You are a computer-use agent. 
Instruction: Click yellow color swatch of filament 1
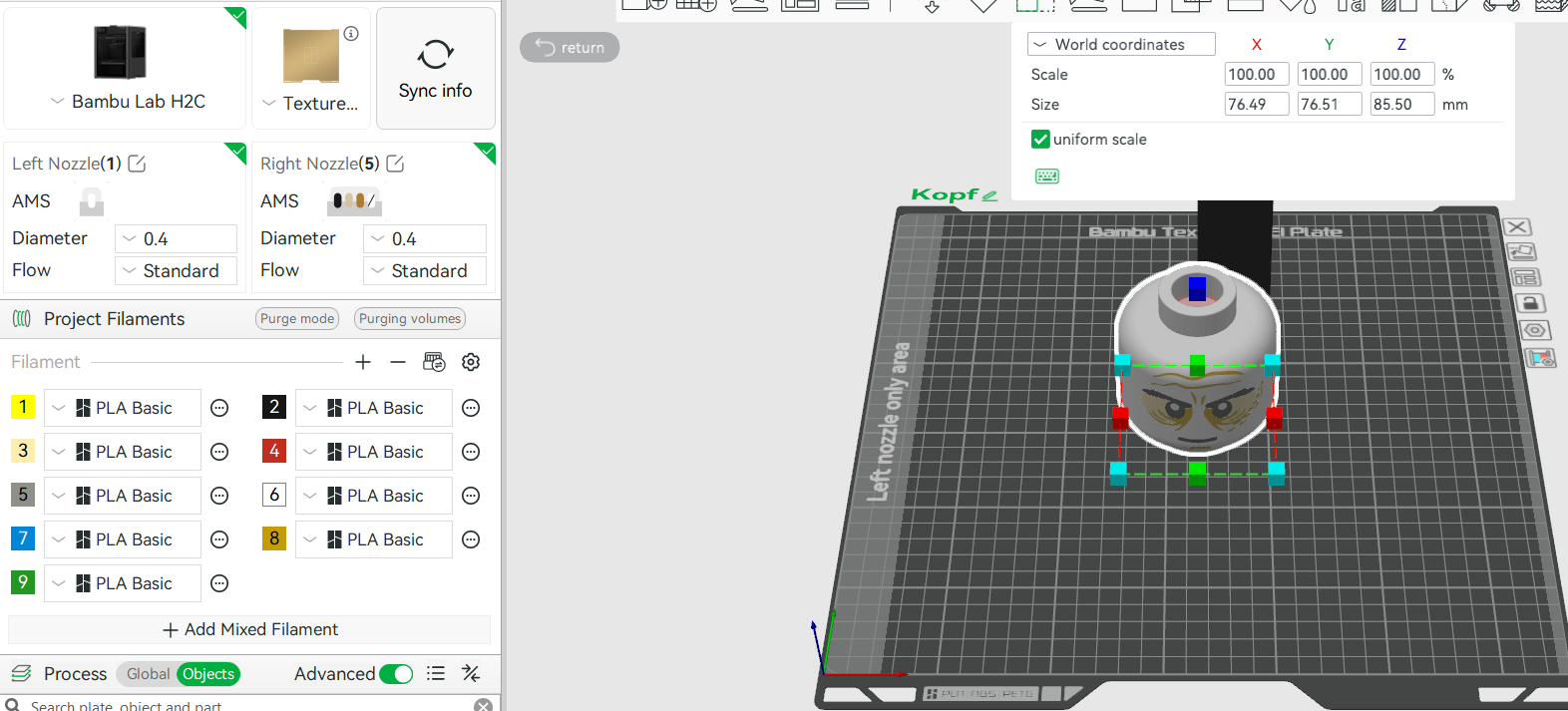[23, 407]
